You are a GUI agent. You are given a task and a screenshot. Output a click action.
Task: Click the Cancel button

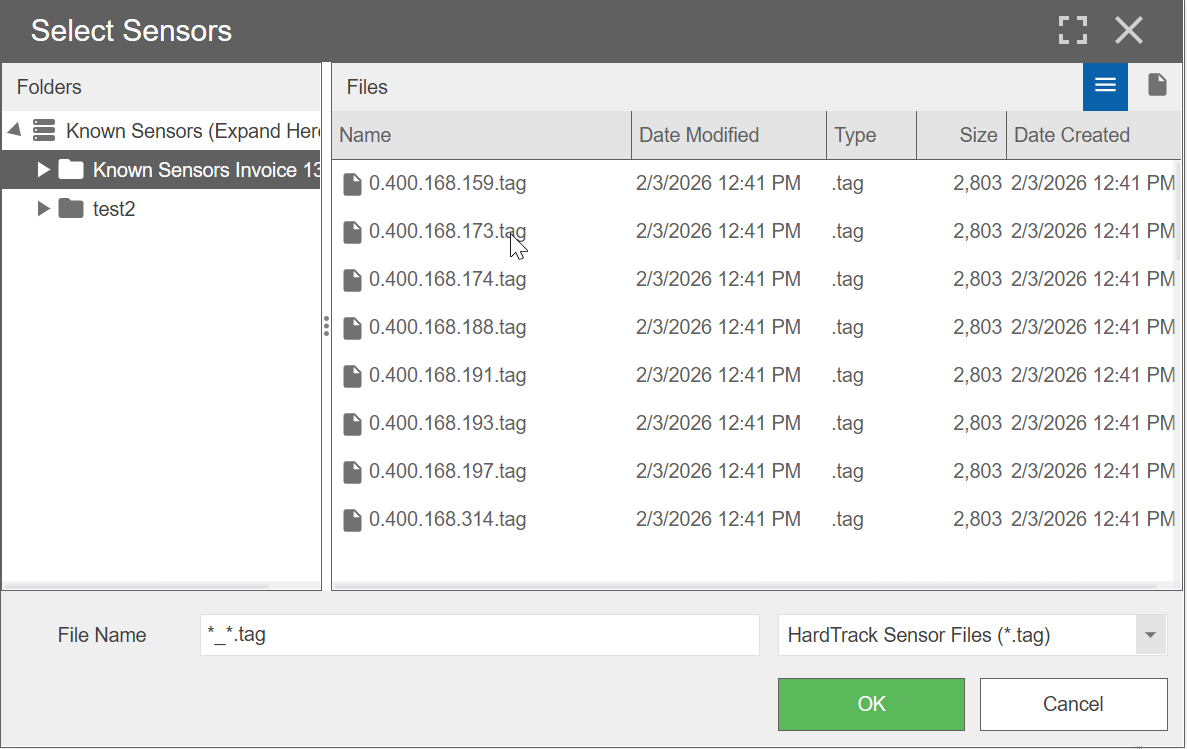coord(1073,704)
